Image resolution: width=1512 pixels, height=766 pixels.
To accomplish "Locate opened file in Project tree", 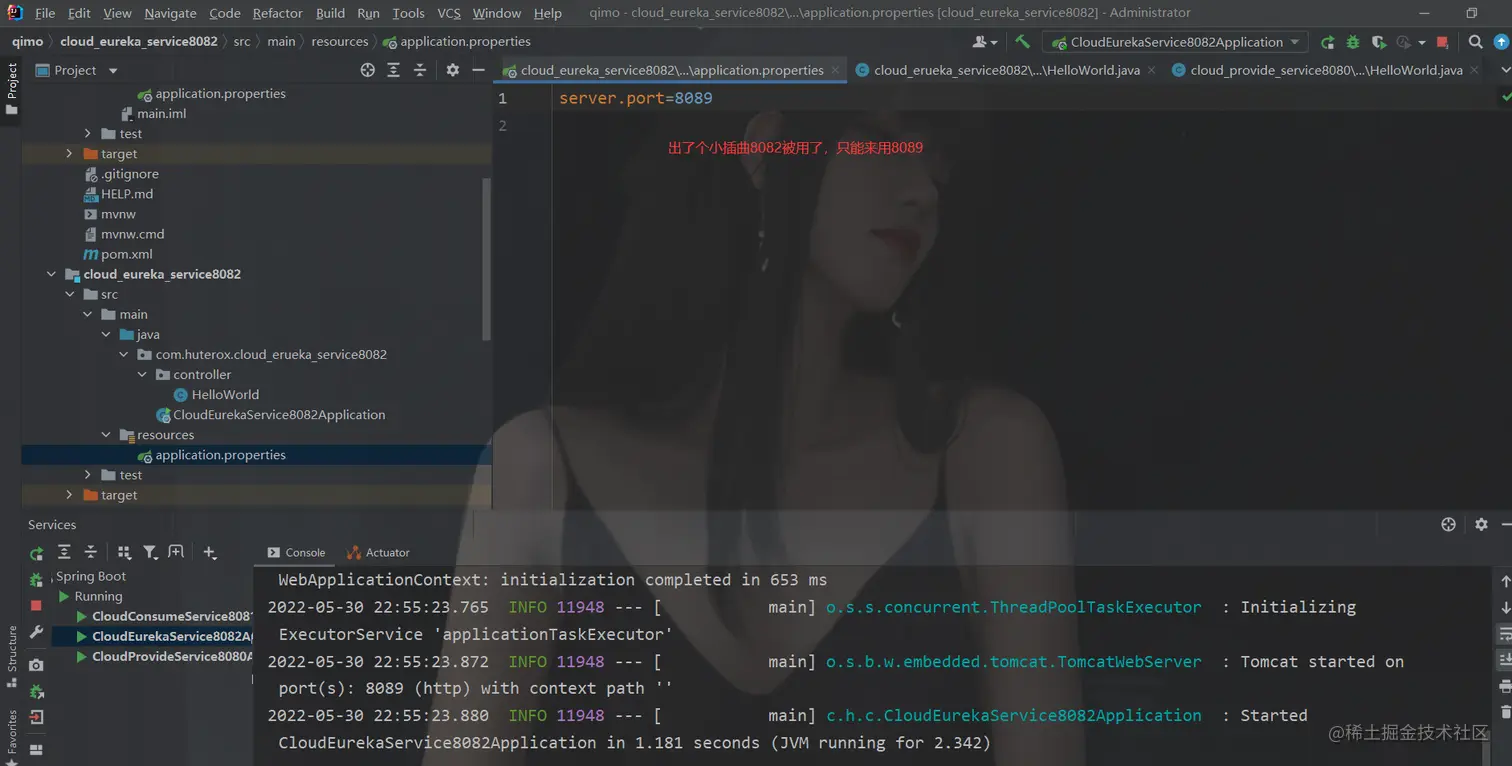I will [368, 70].
